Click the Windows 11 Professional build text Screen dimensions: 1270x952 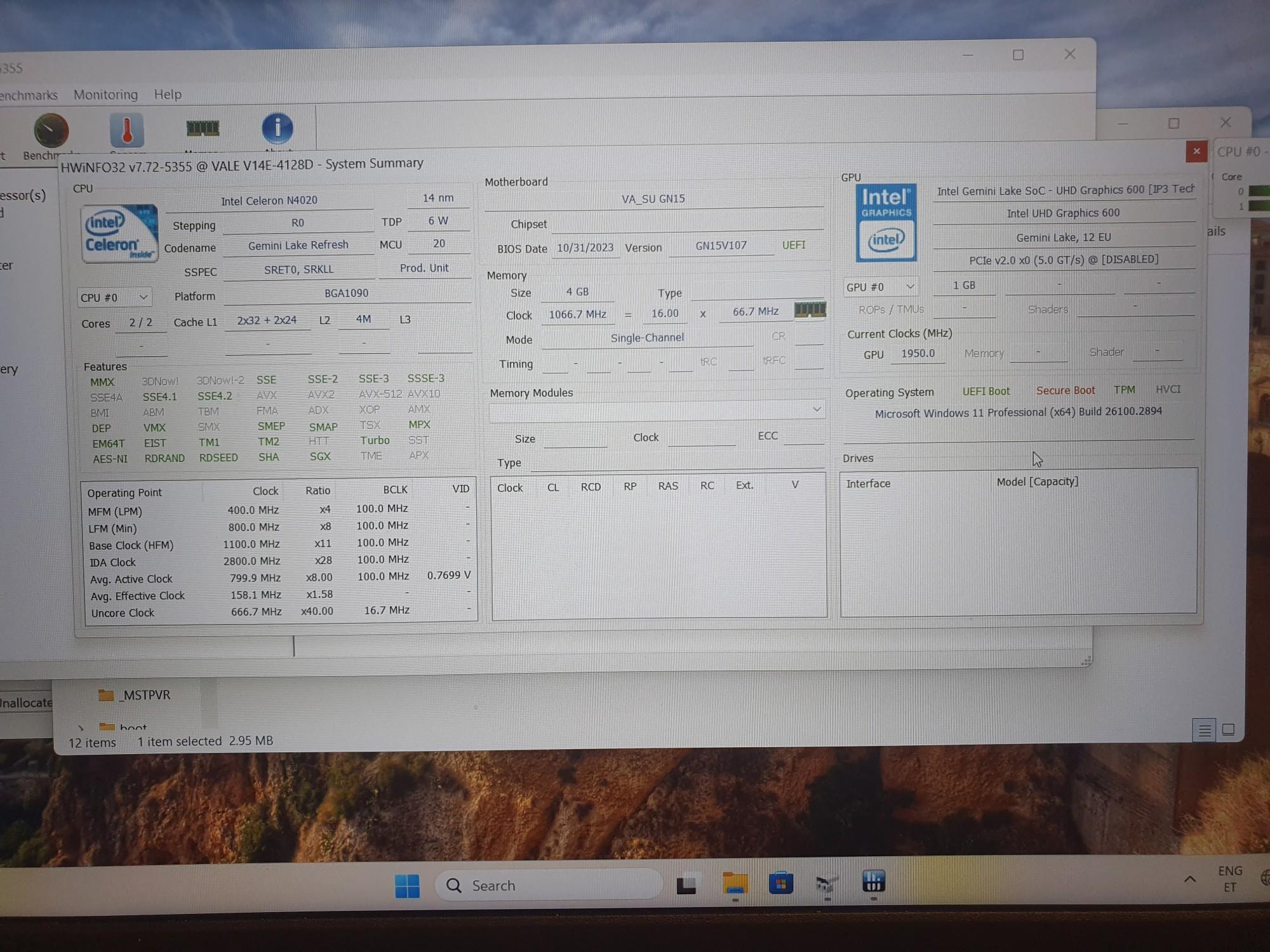coord(1019,413)
